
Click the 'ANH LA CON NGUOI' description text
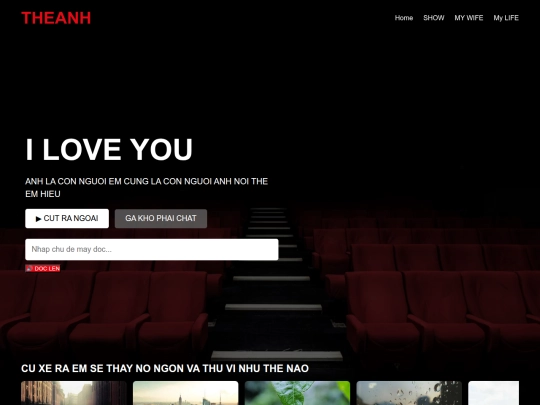[x=146, y=187]
